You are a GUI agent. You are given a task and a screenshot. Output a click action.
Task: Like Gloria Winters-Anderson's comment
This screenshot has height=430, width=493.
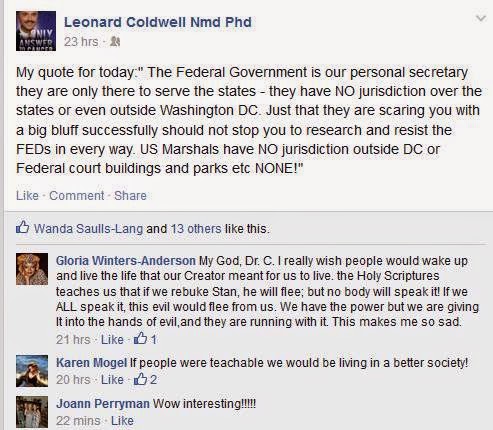point(112,340)
